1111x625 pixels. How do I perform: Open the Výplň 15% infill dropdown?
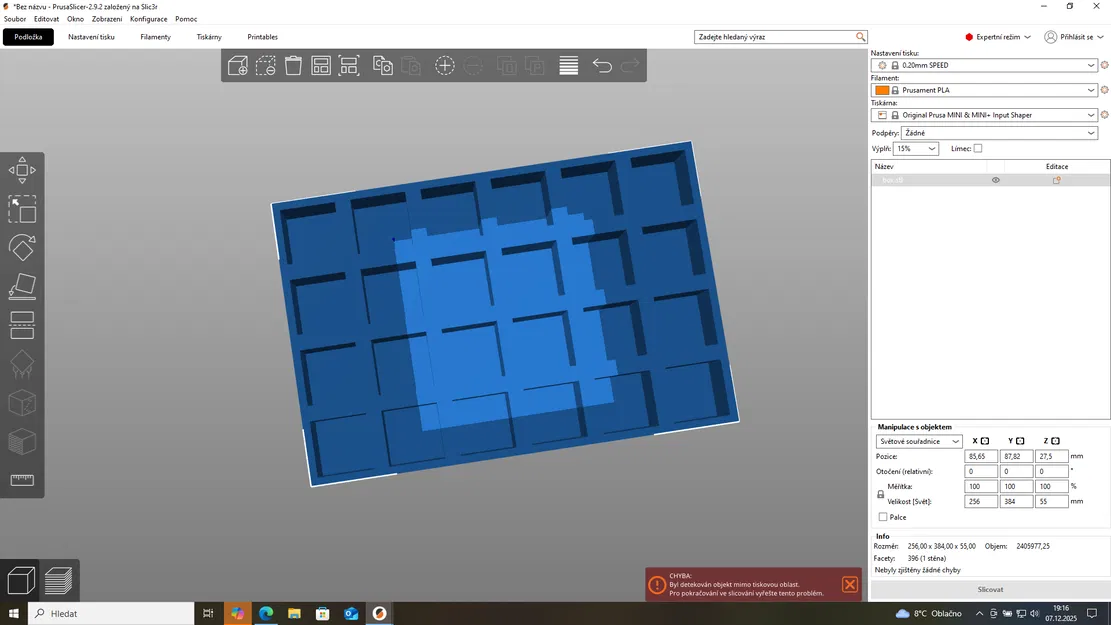tap(915, 149)
